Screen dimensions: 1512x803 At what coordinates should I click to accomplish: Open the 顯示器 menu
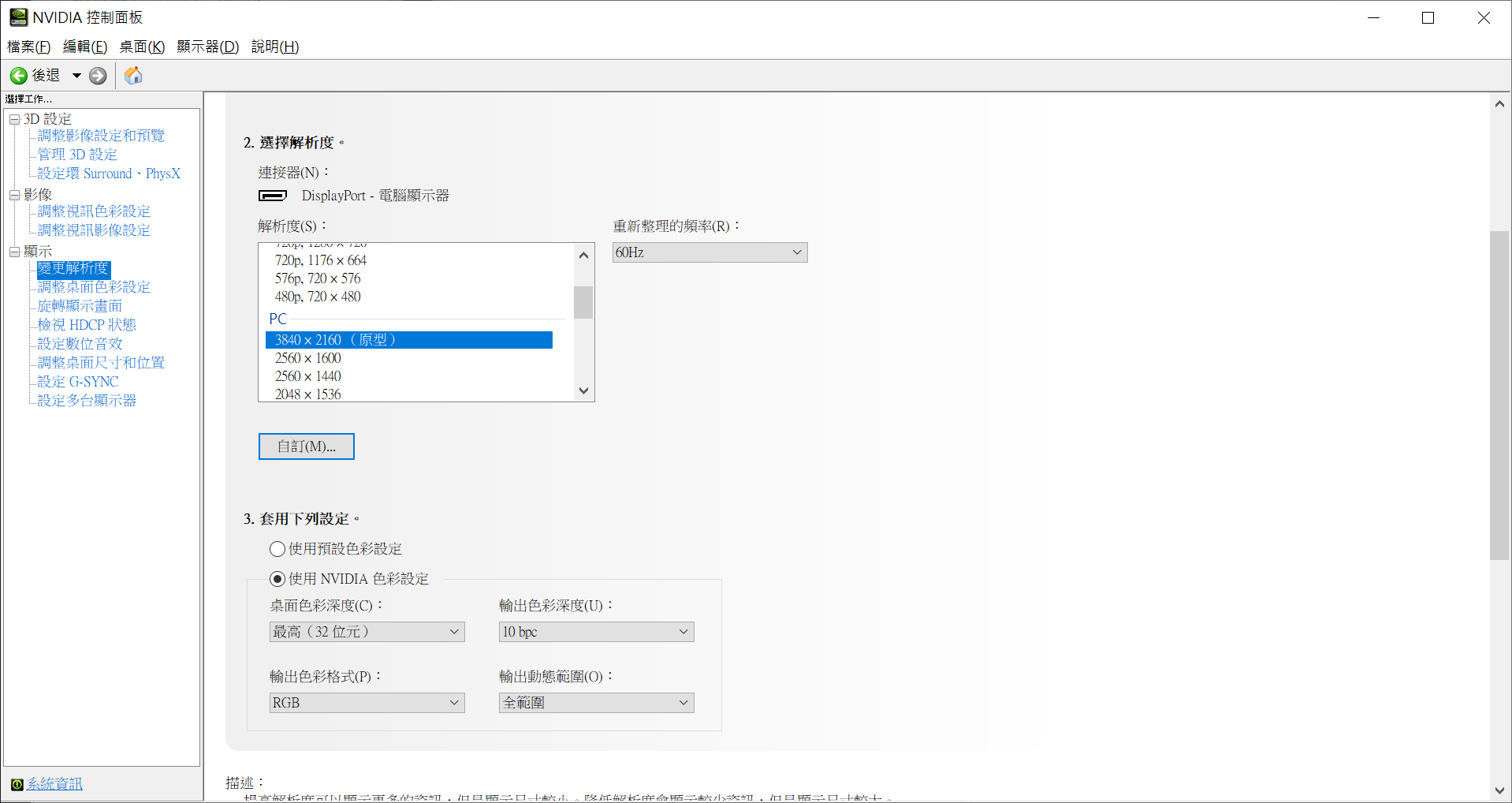[x=208, y=47]
